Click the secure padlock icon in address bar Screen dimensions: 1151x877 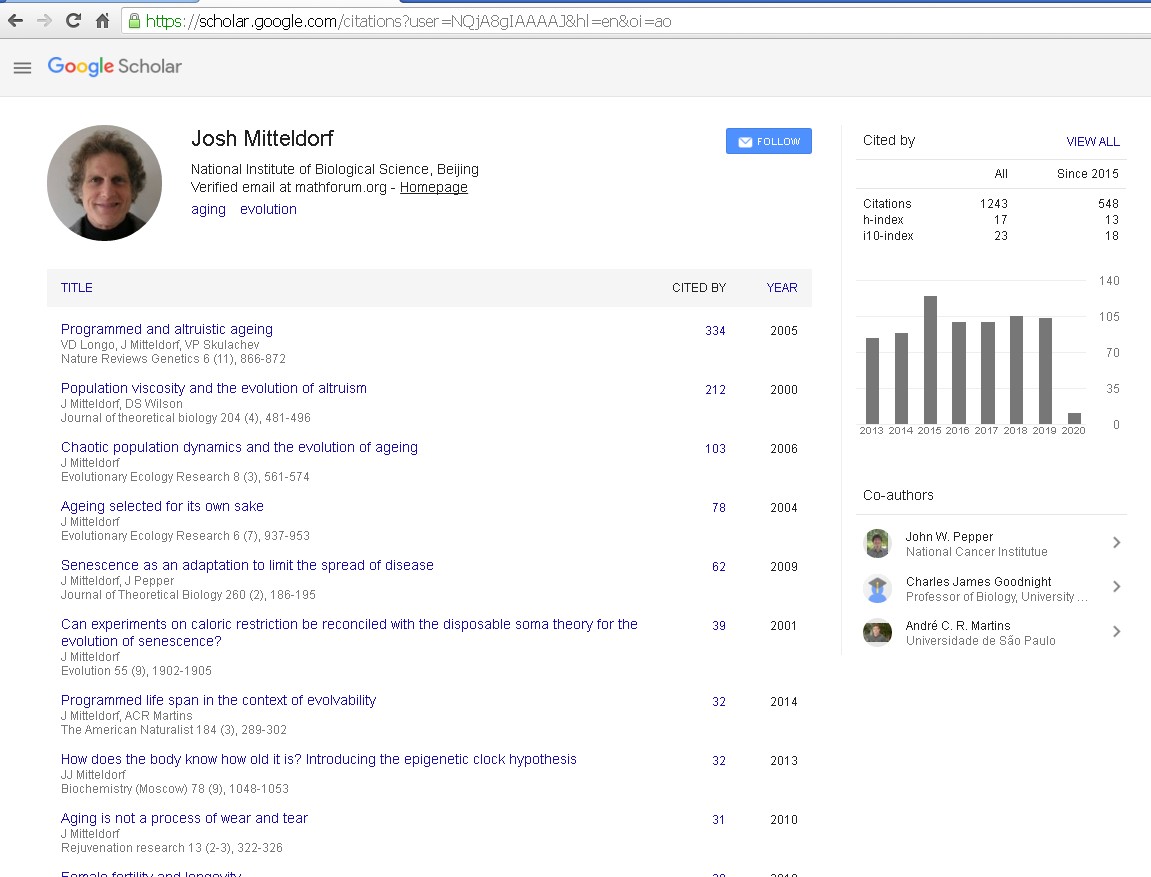pos(134,20)
